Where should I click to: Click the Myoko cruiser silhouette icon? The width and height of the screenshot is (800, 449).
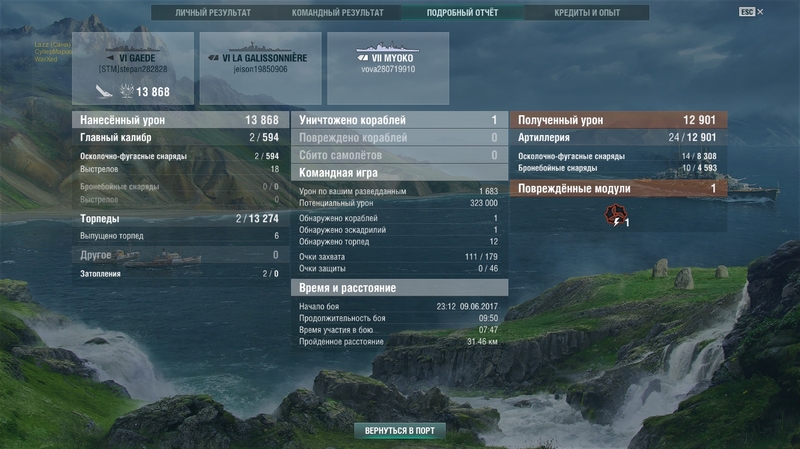tap(388, 47)
